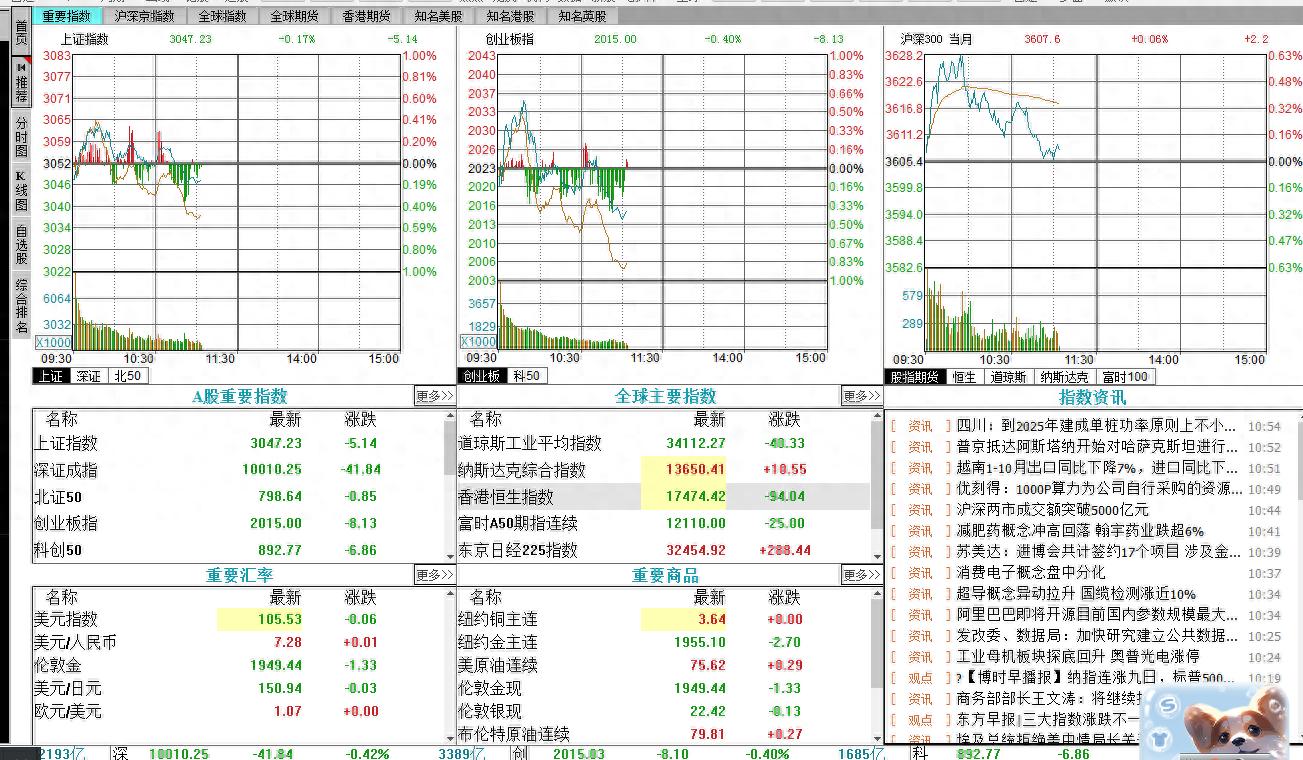Open the K线图 sidebar view
Screen dimensions: 1303x760
click(20, 190)
